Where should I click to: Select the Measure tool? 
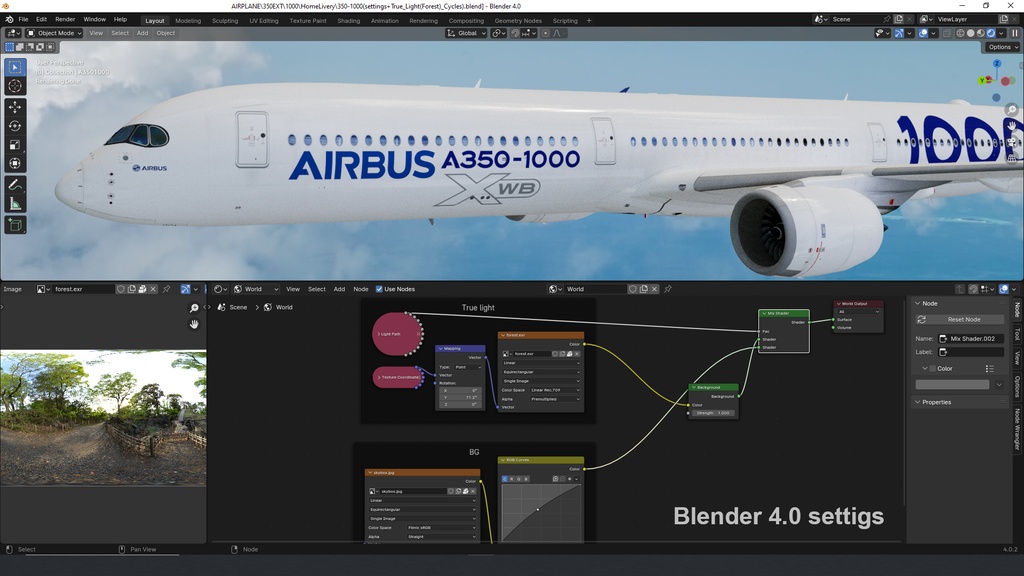tap(15, 204)
